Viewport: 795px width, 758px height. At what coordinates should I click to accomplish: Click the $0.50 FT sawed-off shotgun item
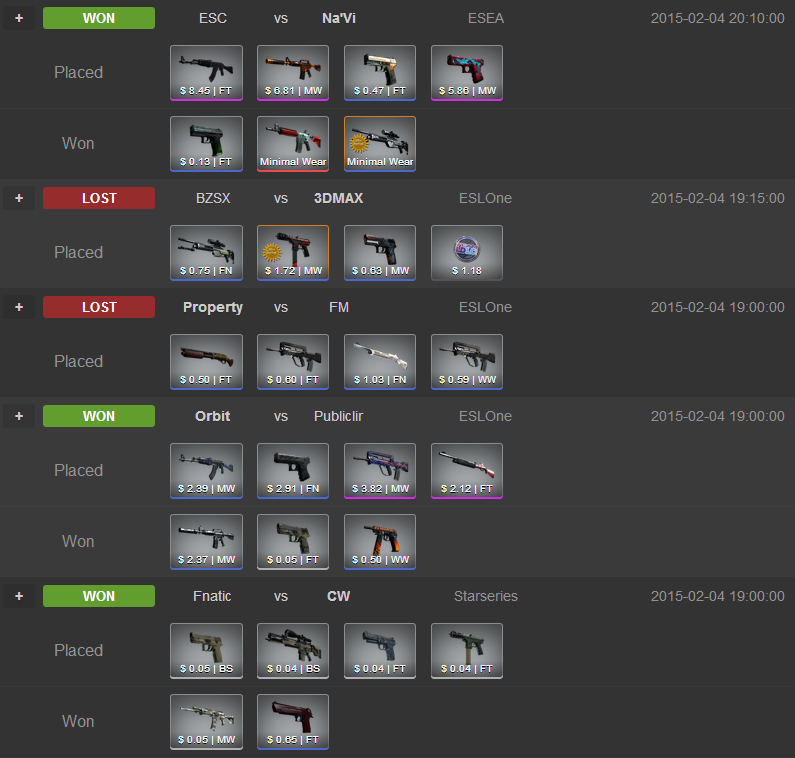tap(206, 362)
